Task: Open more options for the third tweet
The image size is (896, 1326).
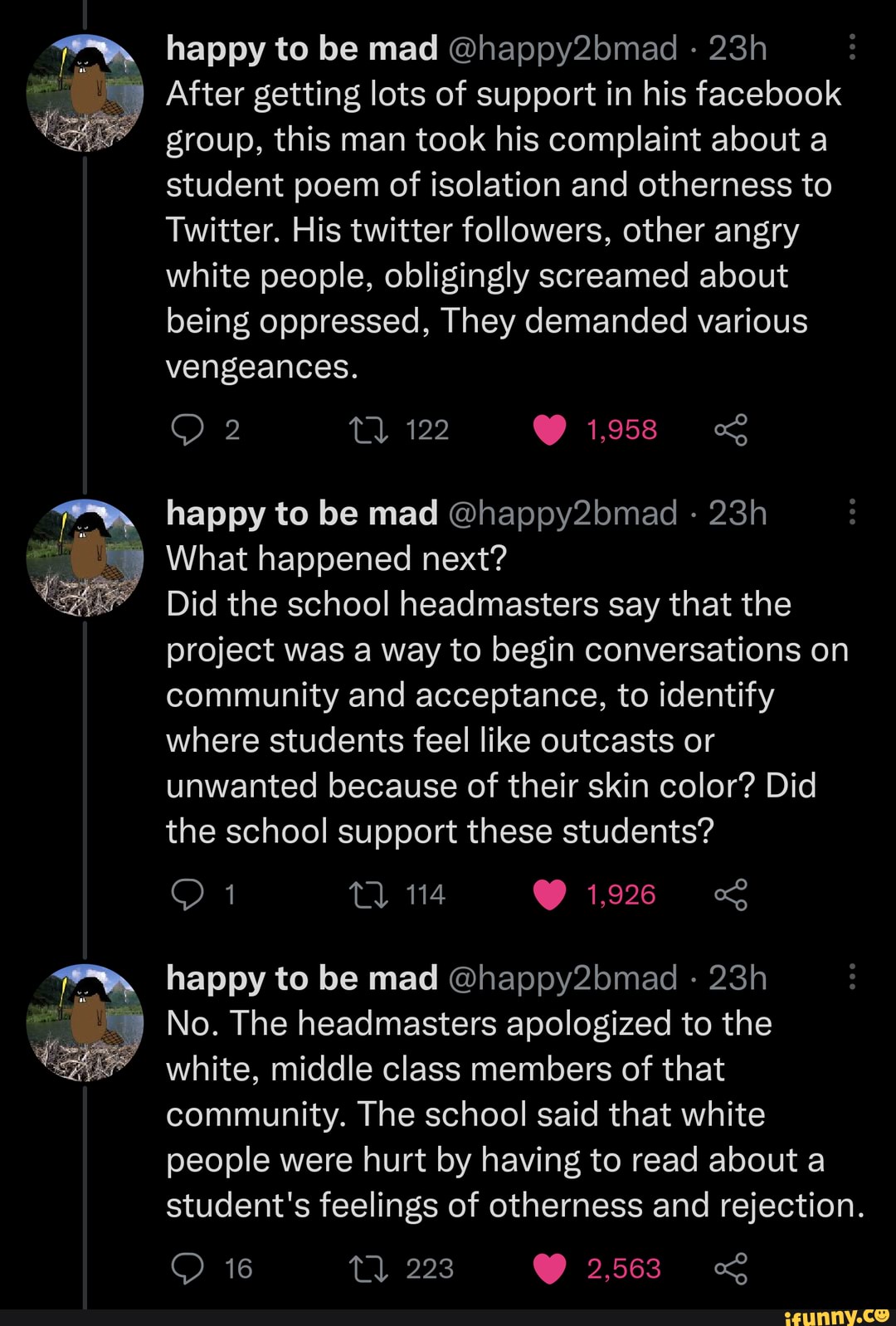Action: pyautogui.click(x=852, y=977)
